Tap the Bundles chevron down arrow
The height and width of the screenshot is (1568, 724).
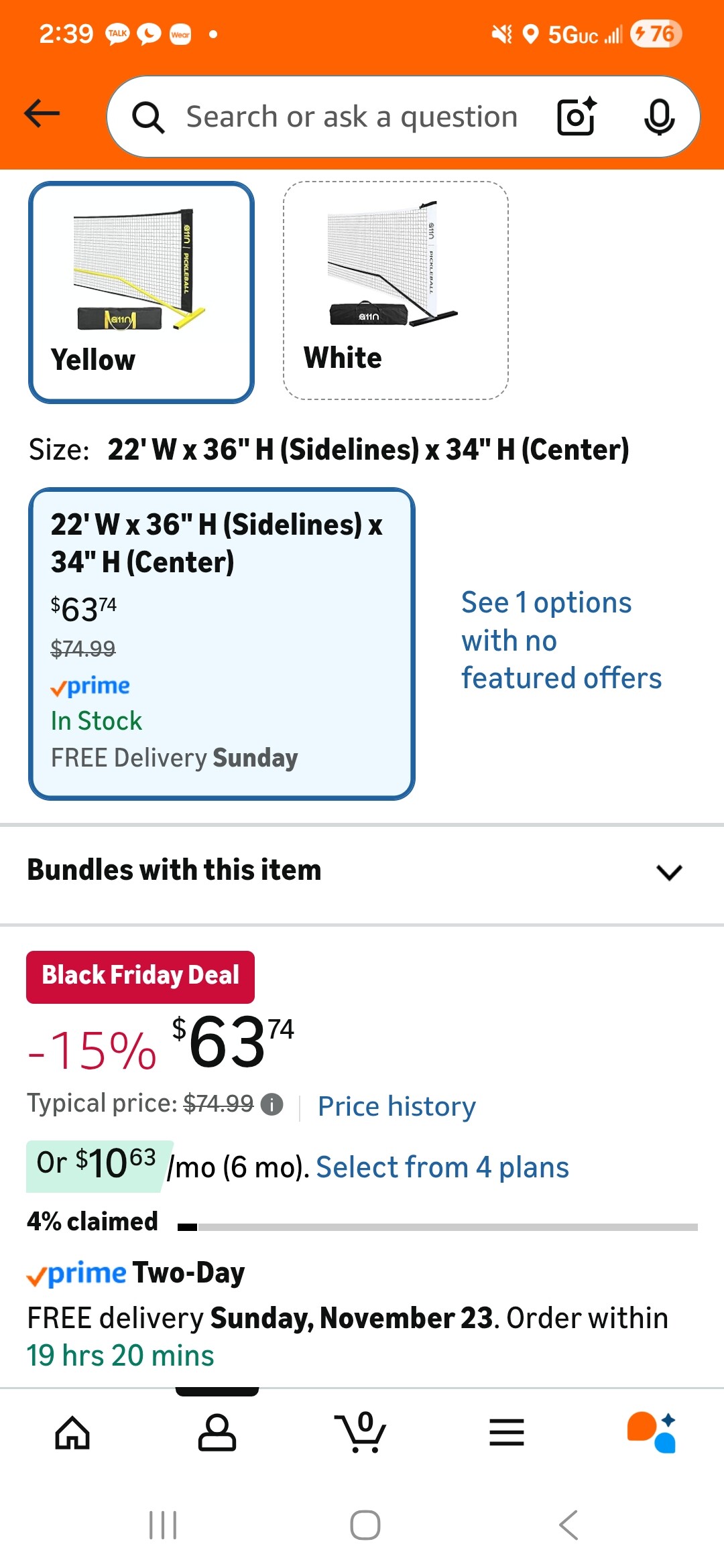point(669,872)
